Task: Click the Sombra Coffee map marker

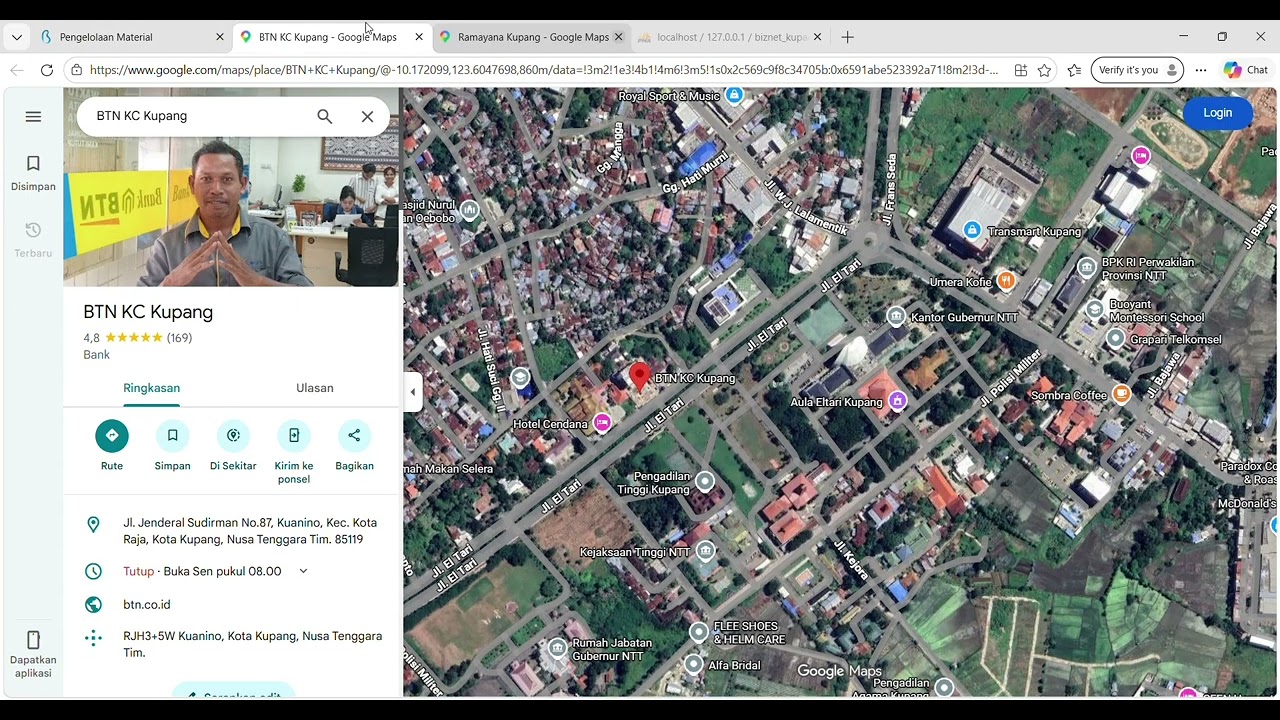Action: [x=1122, y=395]
